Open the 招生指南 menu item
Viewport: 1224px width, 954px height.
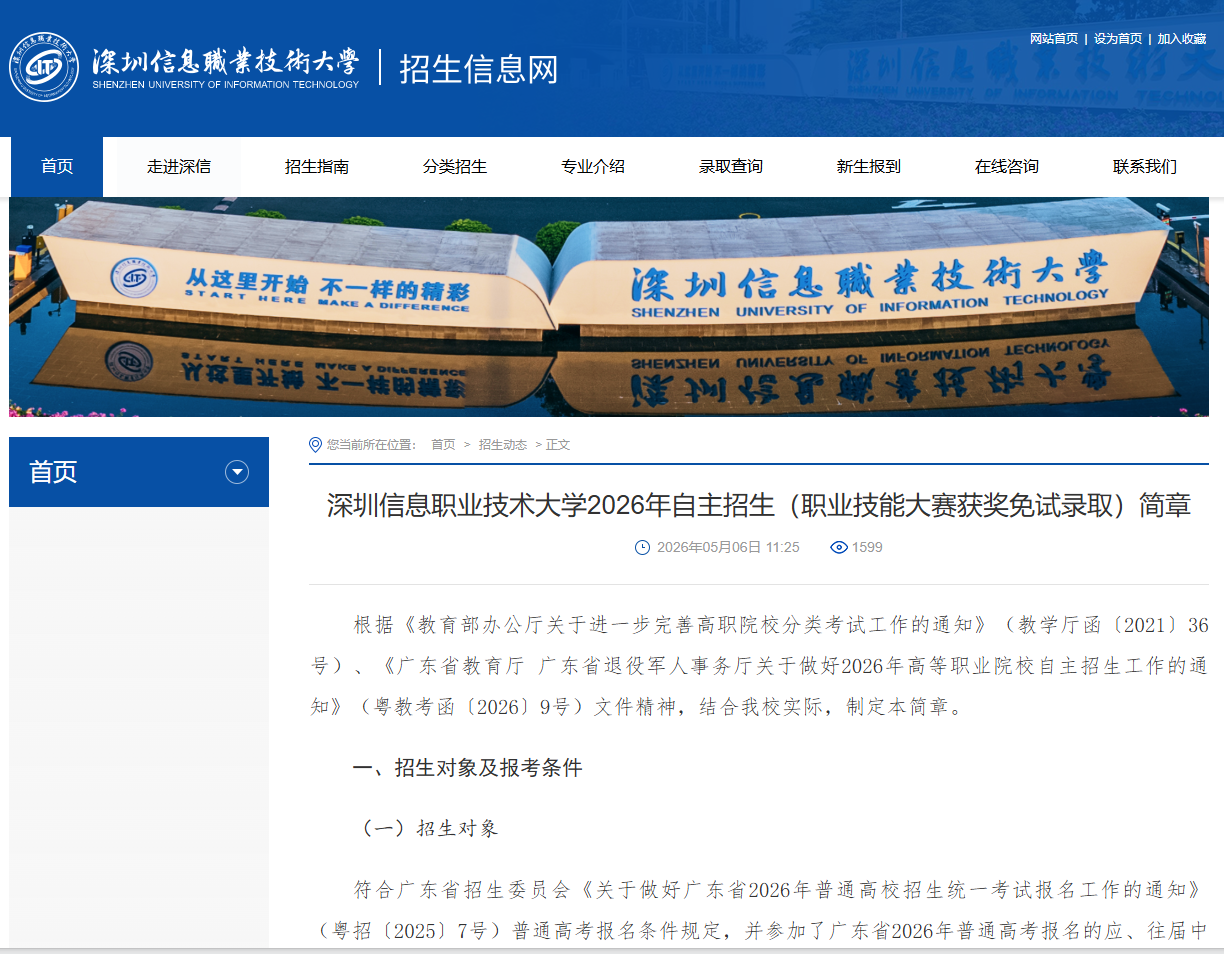click(x=317, y=167)
